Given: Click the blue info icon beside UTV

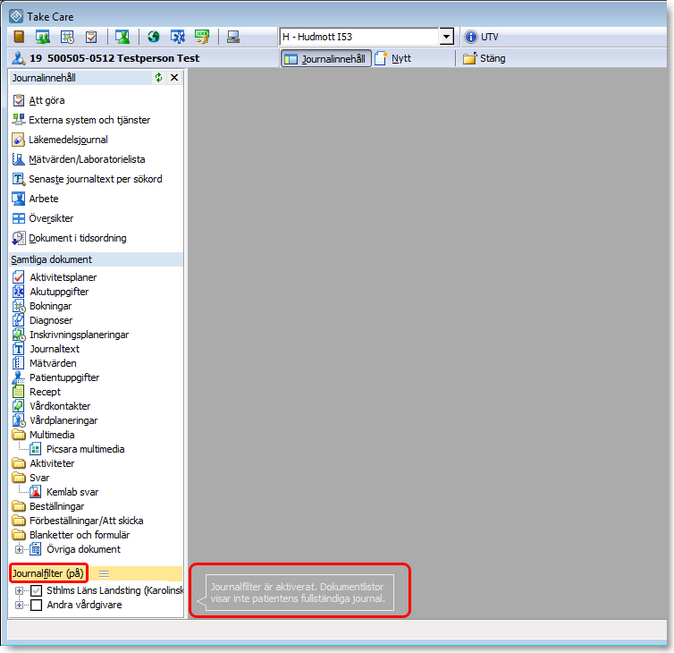Looking at the screenshot, I should pyautogui.click(x=470, y=37).
